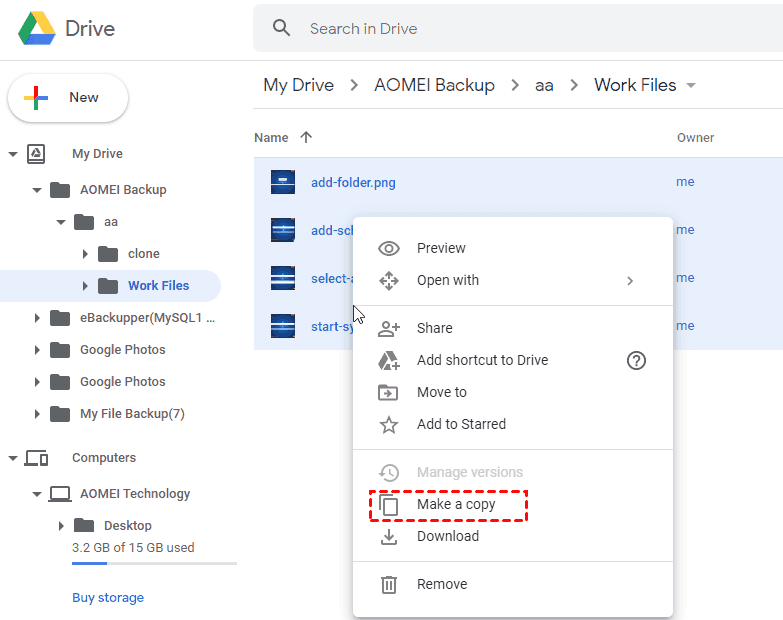Go to AOMEI Backup breadcrumb
783x620 pixels.
click(x=434, y=85)
